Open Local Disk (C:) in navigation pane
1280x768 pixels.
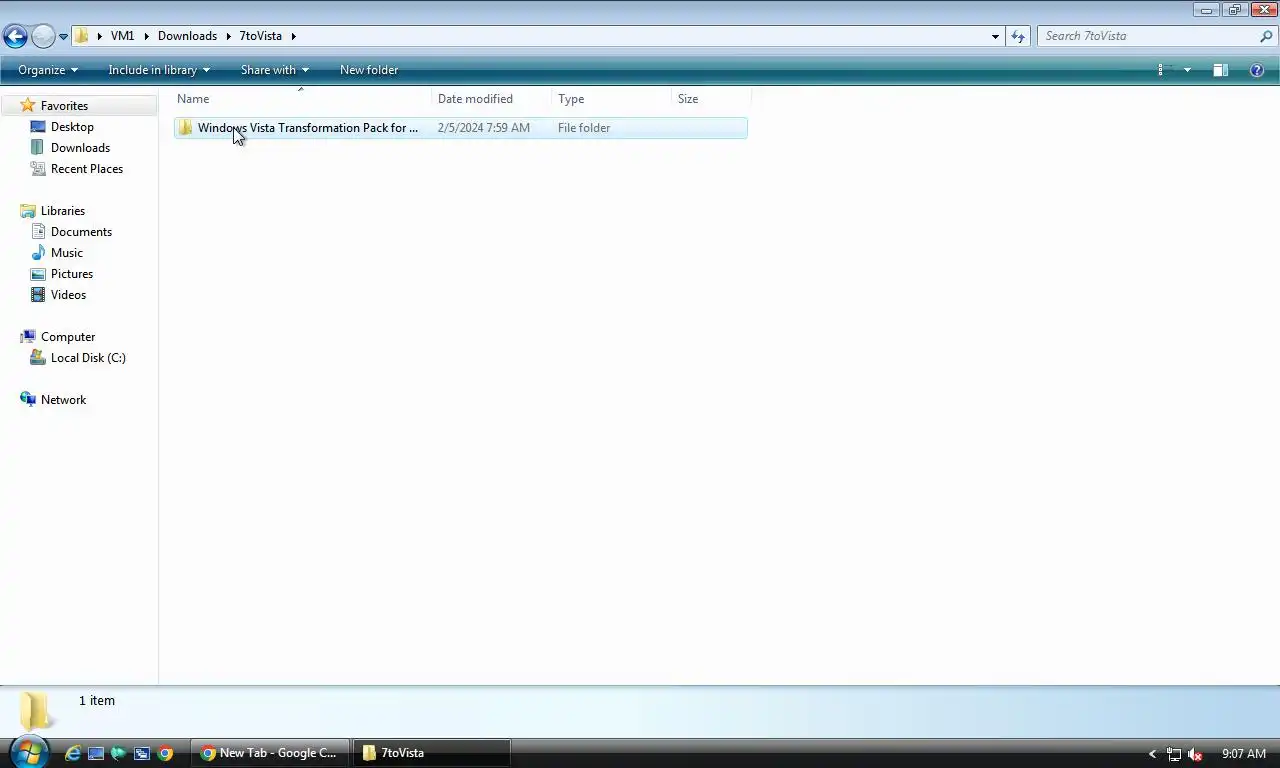88,358
